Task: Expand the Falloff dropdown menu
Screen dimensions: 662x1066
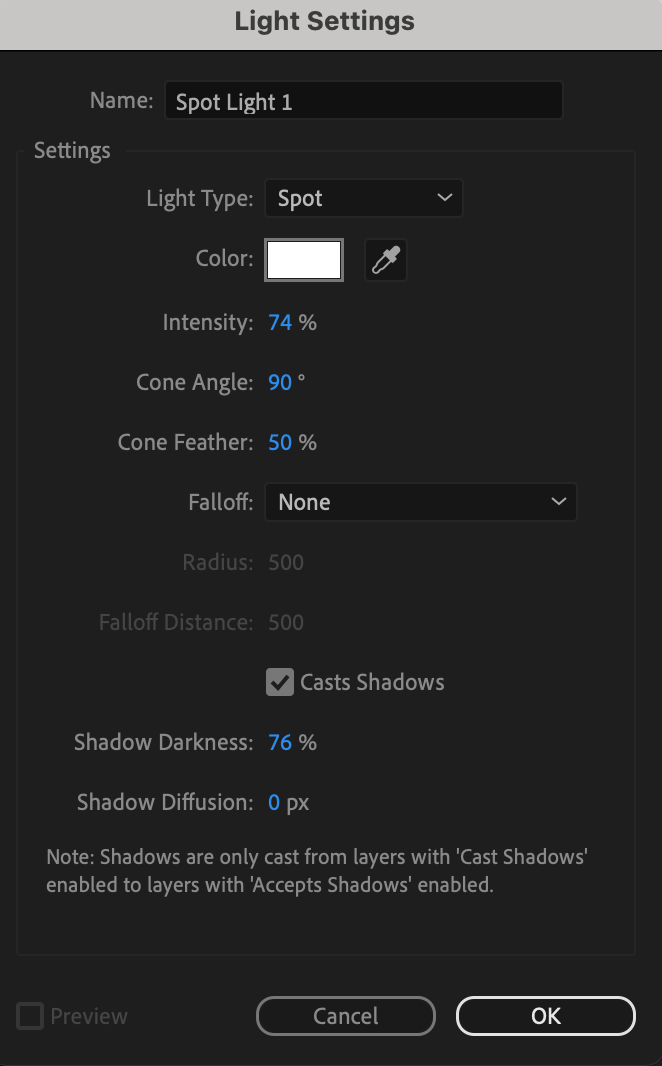Action: (x=420, y=502)
